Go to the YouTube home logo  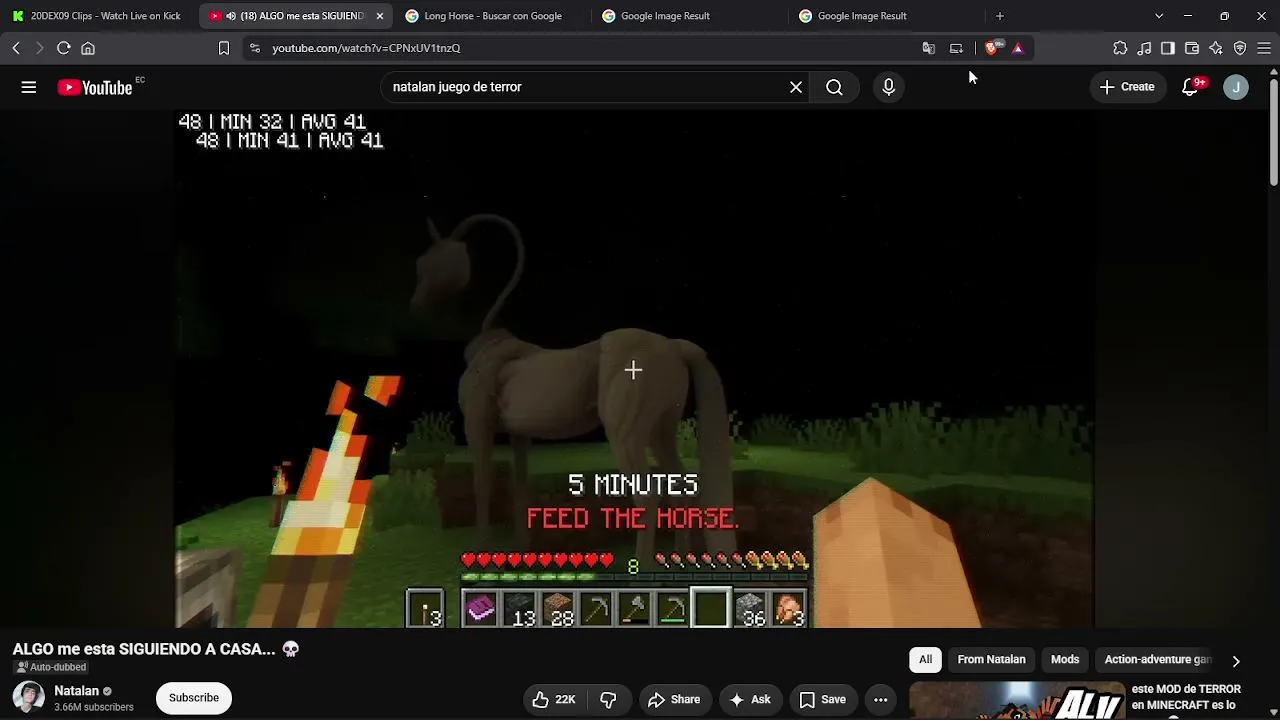pyautogui.click(x=95, y=87)
